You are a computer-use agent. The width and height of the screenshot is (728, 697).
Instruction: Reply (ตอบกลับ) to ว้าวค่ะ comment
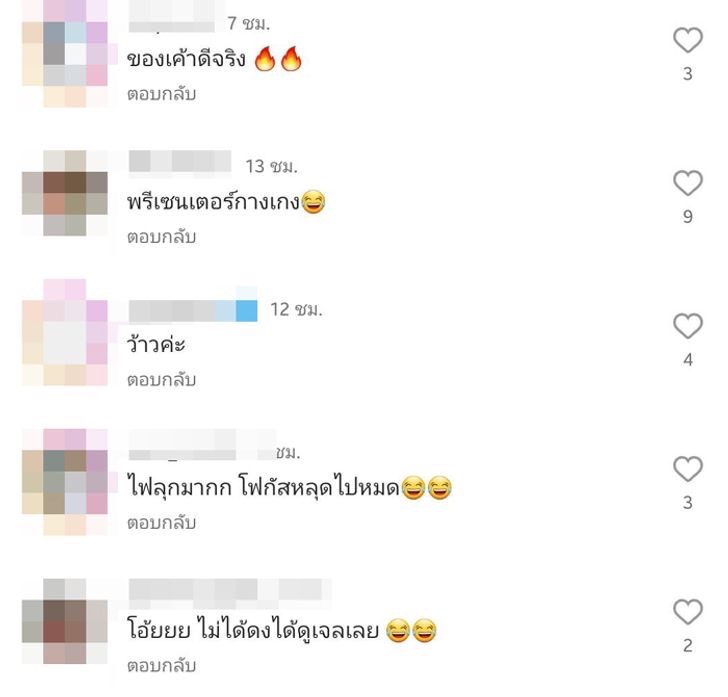[x=162, y=380]
